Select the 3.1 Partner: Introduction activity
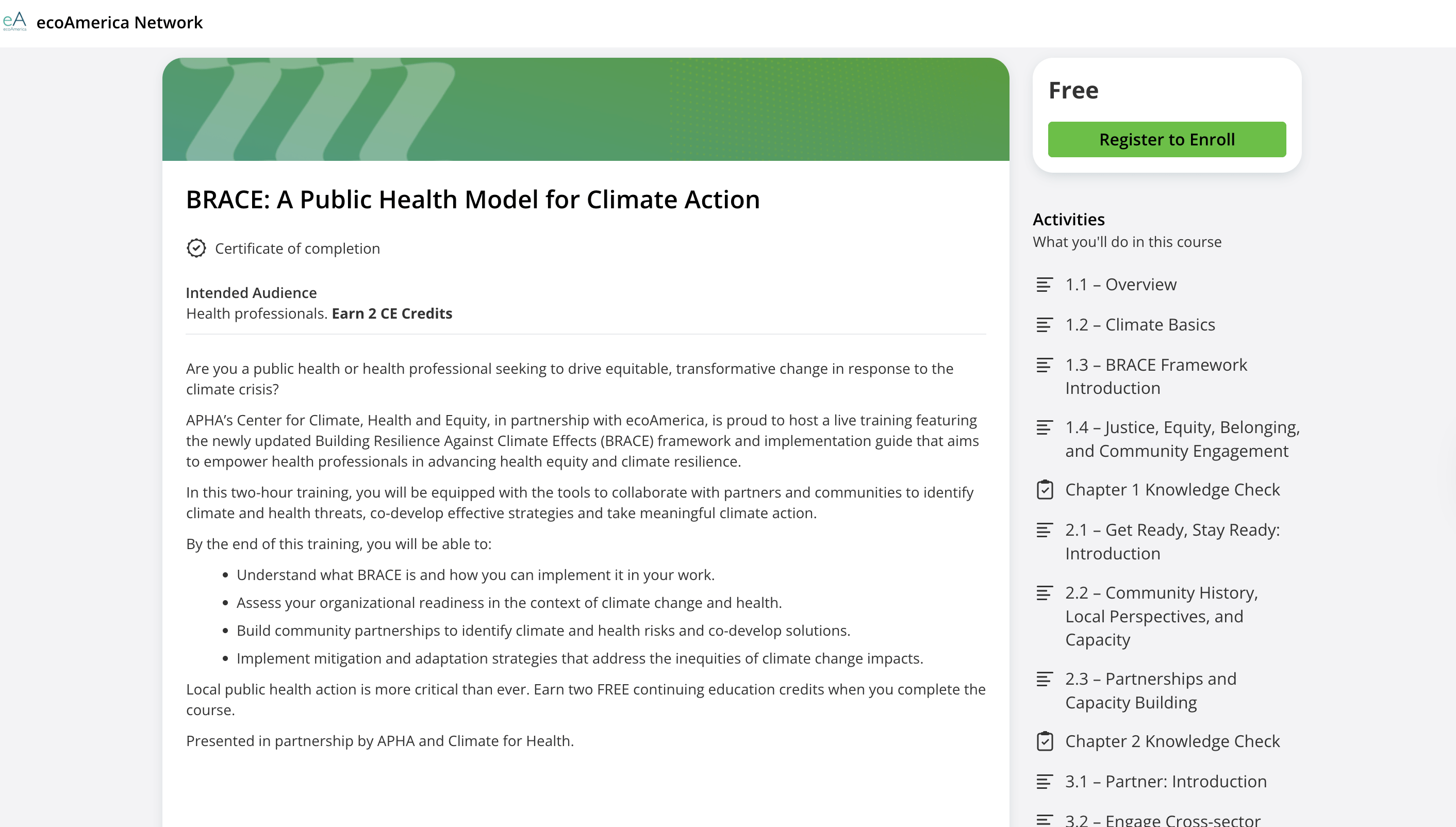This screenshot has width=1456, height=827. [1165, 782]
